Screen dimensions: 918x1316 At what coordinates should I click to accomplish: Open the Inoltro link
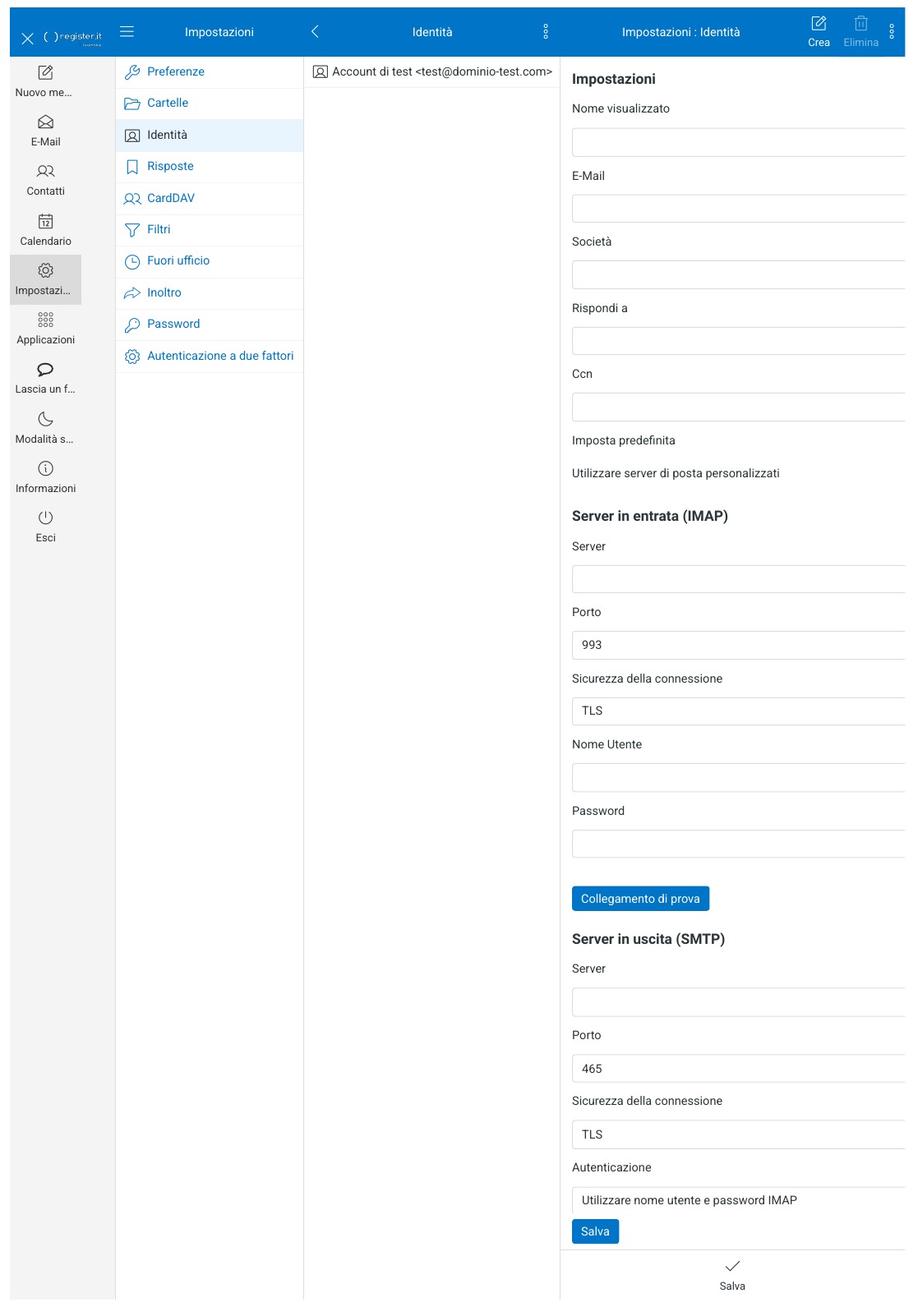click(210, 293)
